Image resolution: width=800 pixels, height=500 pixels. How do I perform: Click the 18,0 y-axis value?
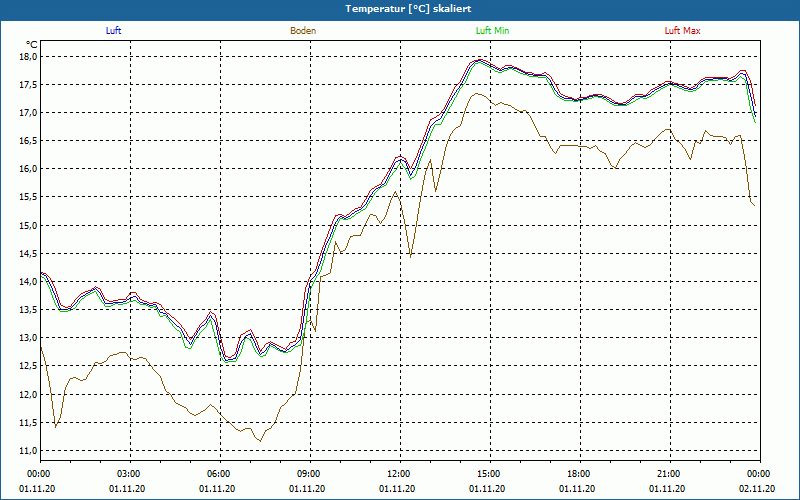29,57
